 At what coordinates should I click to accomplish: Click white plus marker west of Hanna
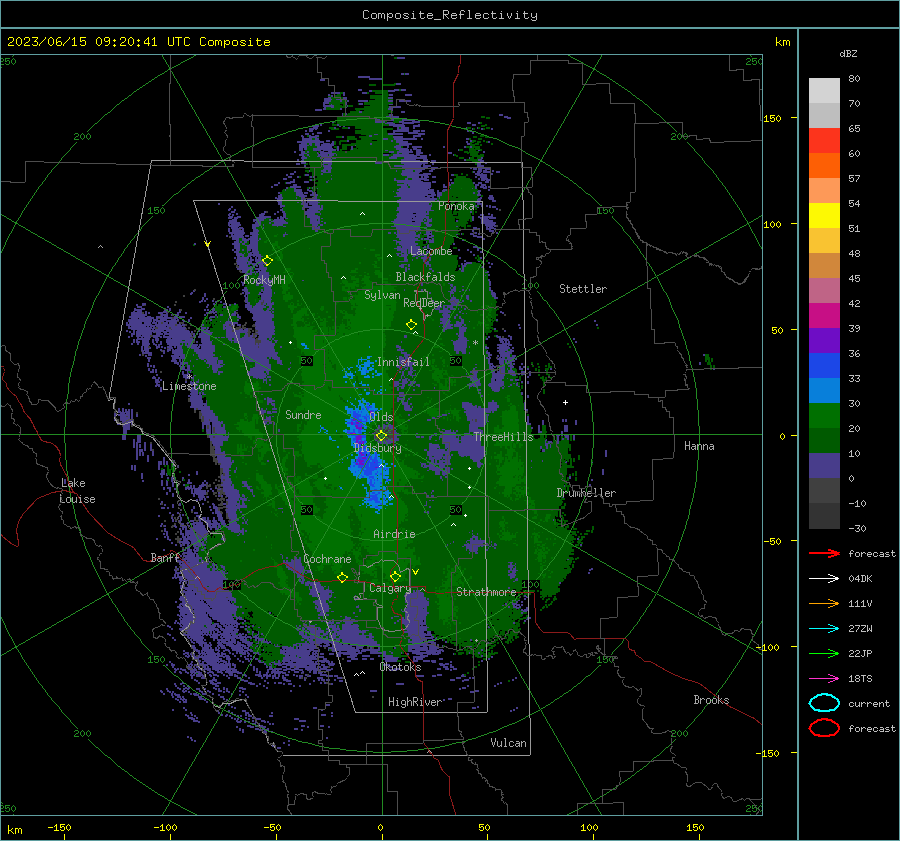565,402
